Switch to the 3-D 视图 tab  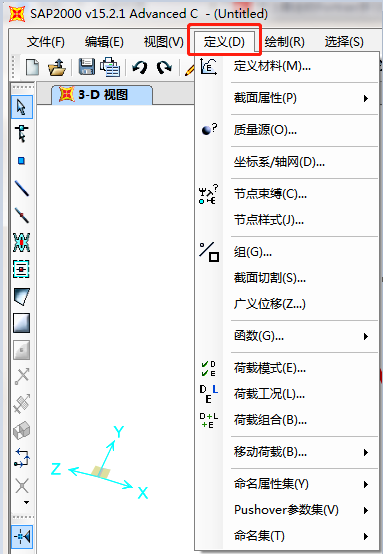coord(102,95)
